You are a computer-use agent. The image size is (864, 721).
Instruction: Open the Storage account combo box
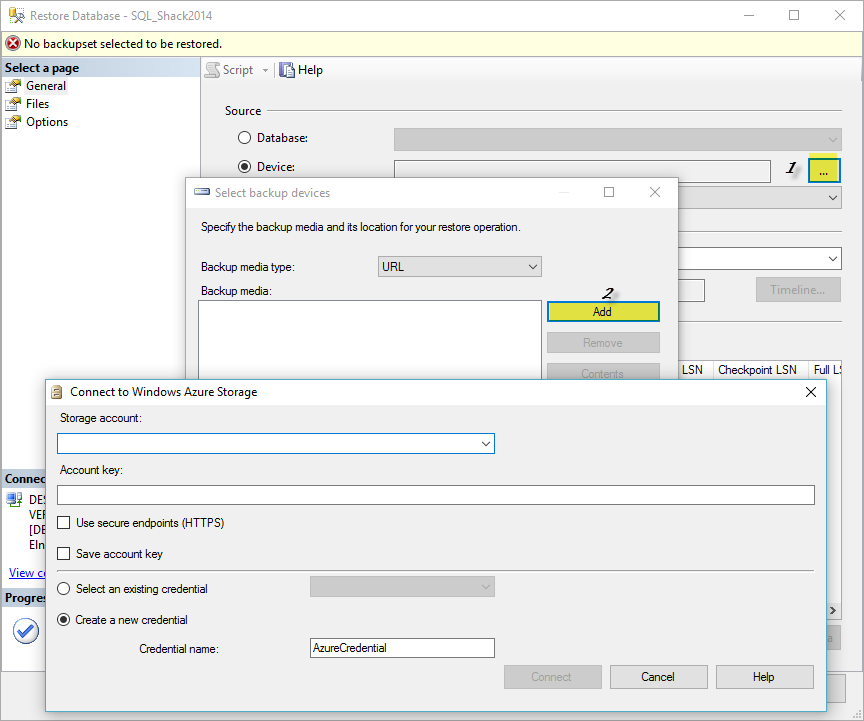pyautogui.click(x=276, y=444)
